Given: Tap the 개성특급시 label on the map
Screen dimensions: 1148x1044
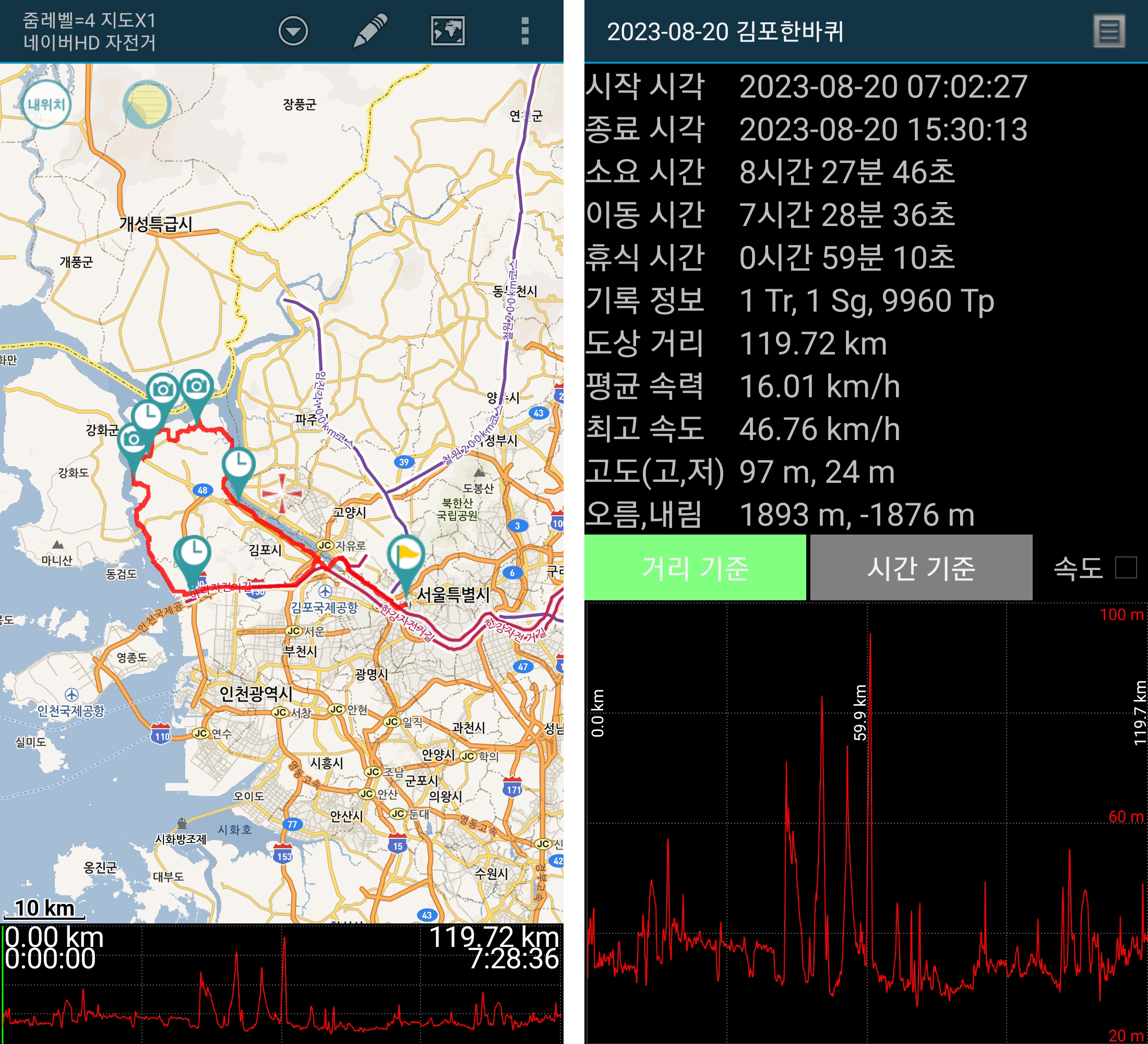Looking at the screenshot, I should click(x=156, y=224).
